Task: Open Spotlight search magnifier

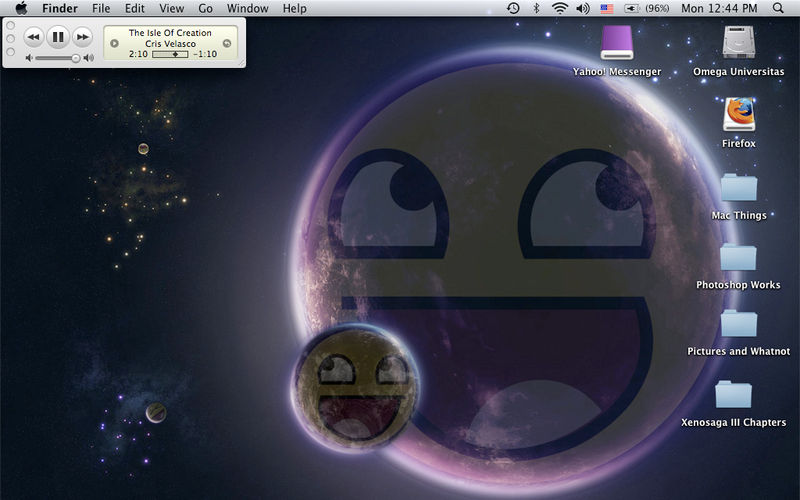Action: tap(778, 8)
